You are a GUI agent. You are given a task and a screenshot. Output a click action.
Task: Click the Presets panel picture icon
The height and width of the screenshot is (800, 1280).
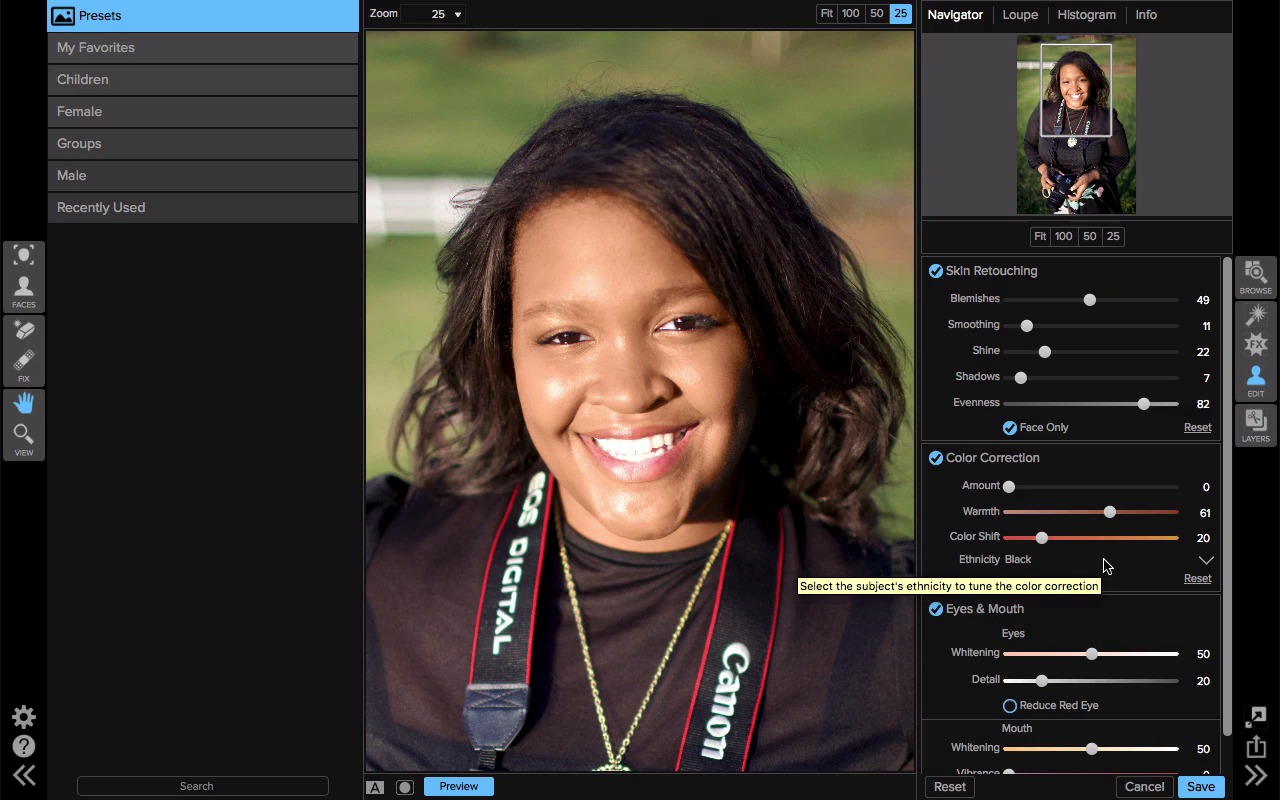click(63, 16)
